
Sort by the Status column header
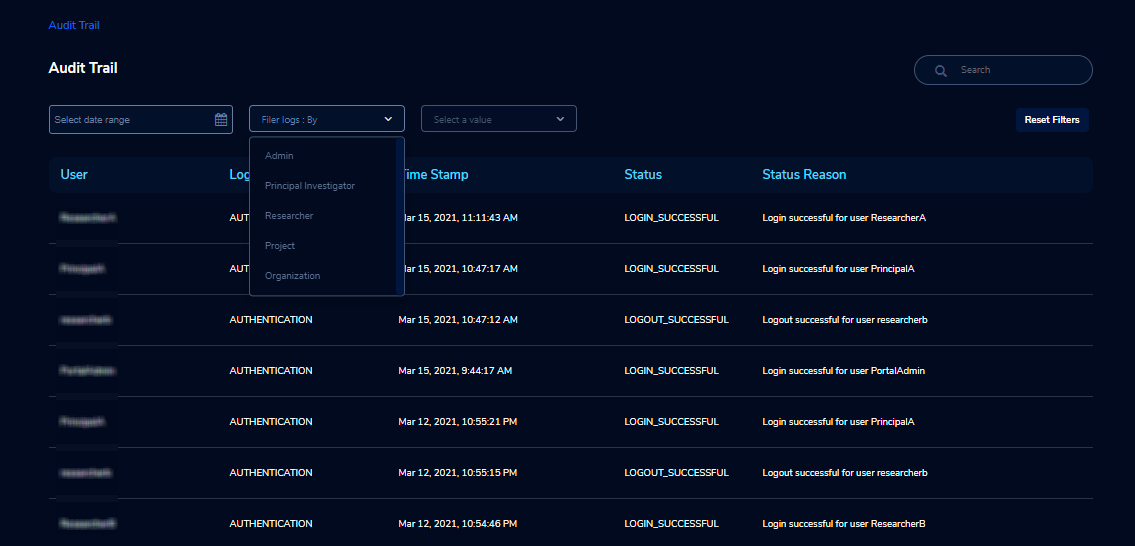tap(643, 175)
